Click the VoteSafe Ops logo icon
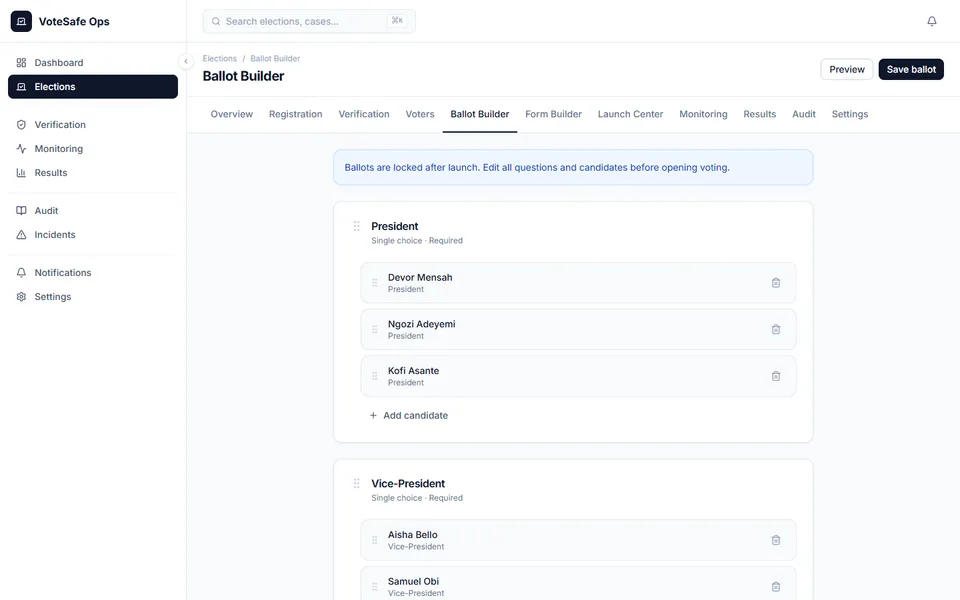The height and width of the screenshot is (600, 960). point(21,21)
